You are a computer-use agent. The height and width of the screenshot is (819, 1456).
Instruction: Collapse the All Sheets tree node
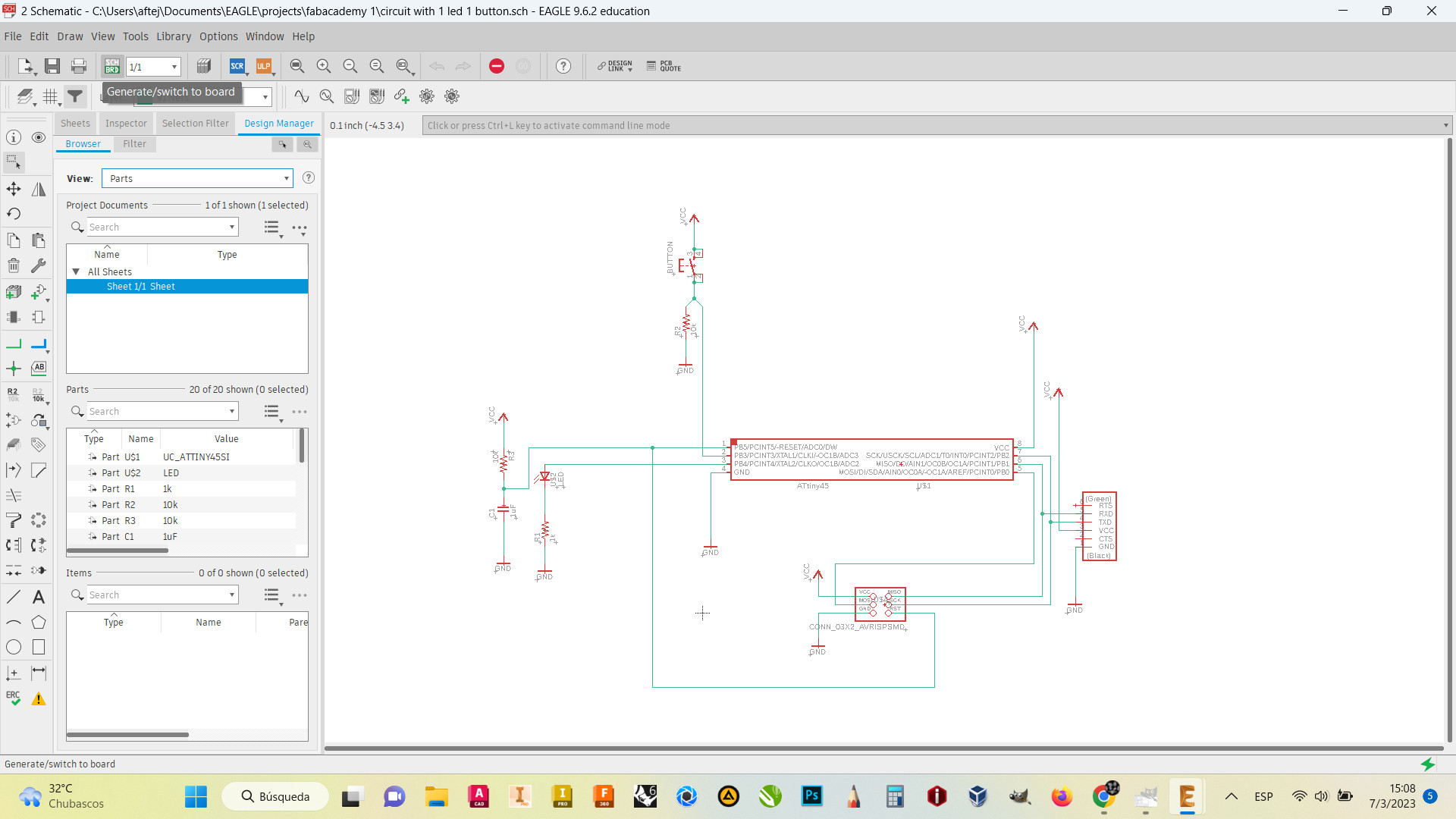[76, 271]
